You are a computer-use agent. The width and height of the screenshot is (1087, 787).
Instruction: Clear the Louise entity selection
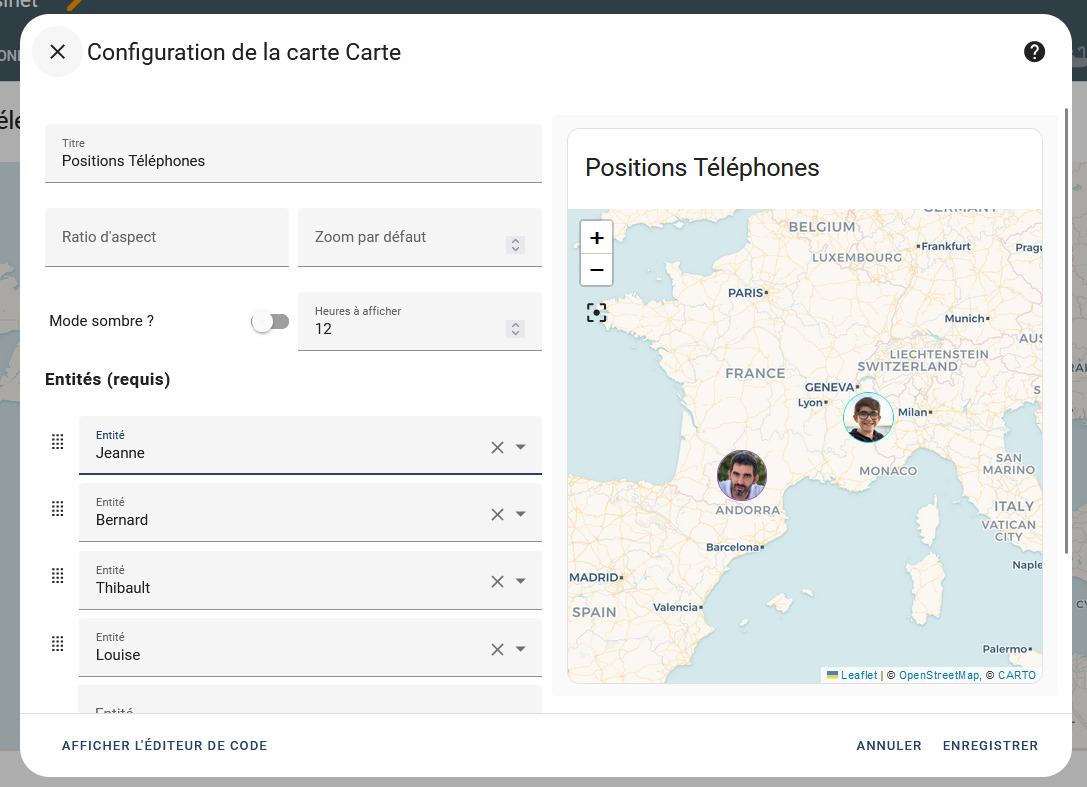[x=497, y=649]
